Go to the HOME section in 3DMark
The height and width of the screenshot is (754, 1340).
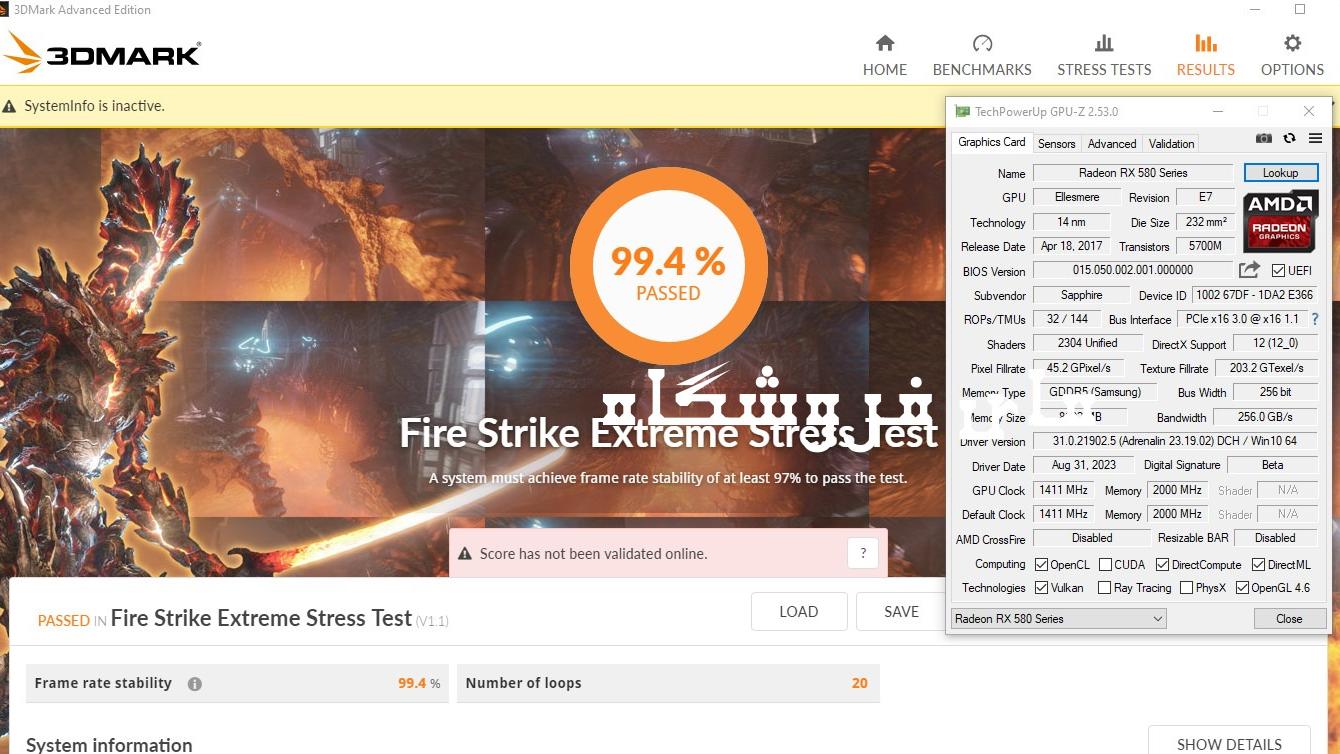tap(885, 55)
